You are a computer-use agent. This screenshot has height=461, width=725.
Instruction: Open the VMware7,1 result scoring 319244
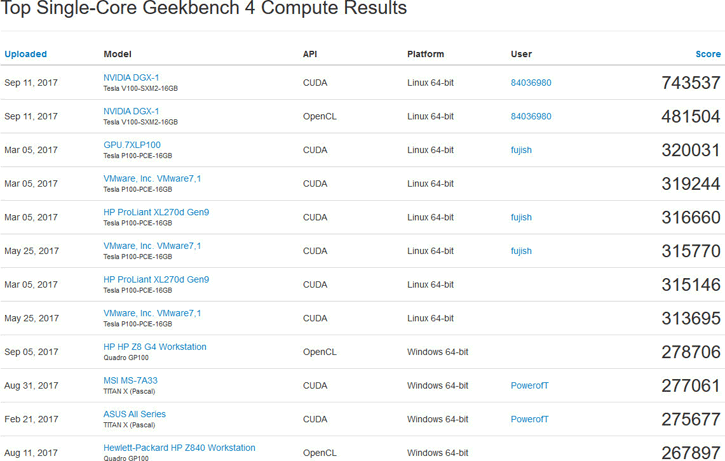[x=152, y=178]
